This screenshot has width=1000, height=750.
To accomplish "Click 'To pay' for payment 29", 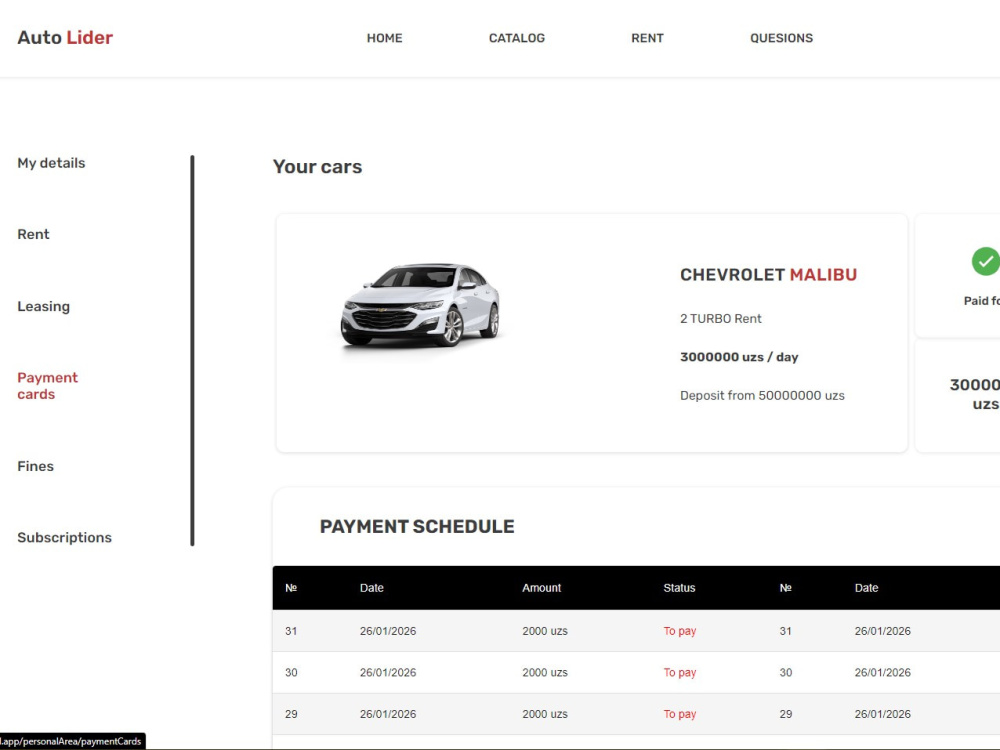I will (680, 714).
